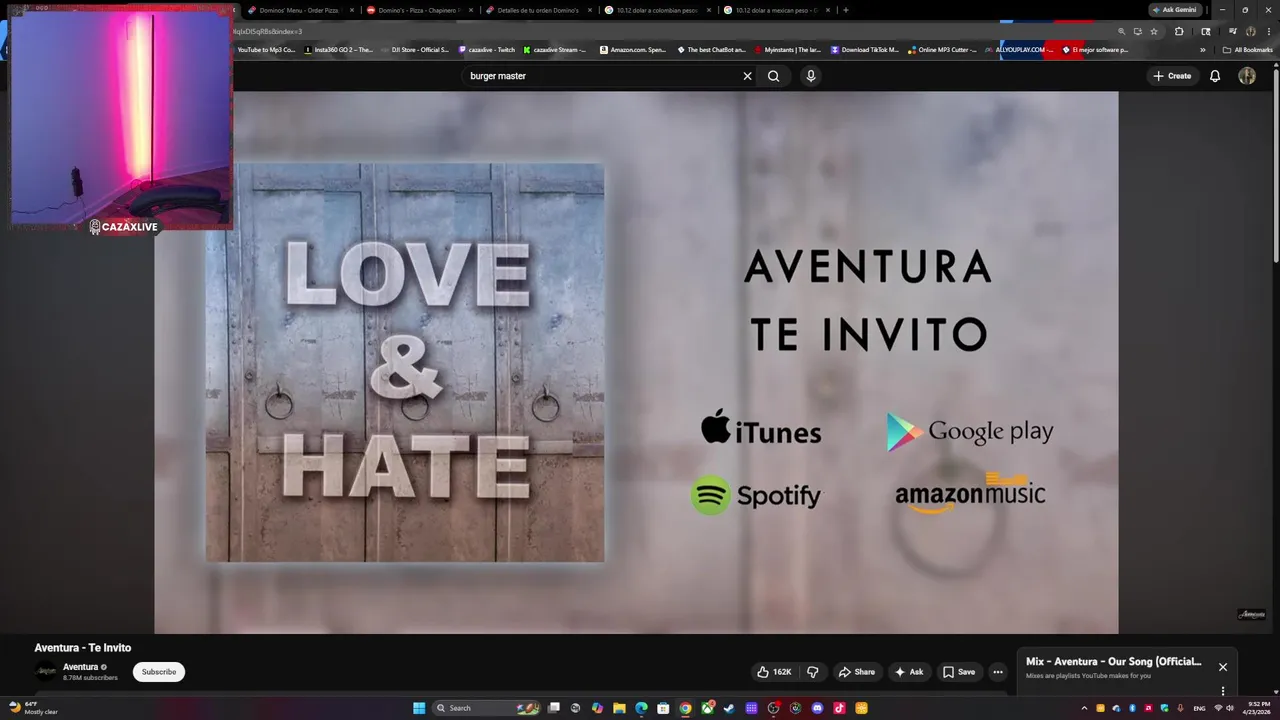Like the video with 162K thumbs up

click(774, 672)
